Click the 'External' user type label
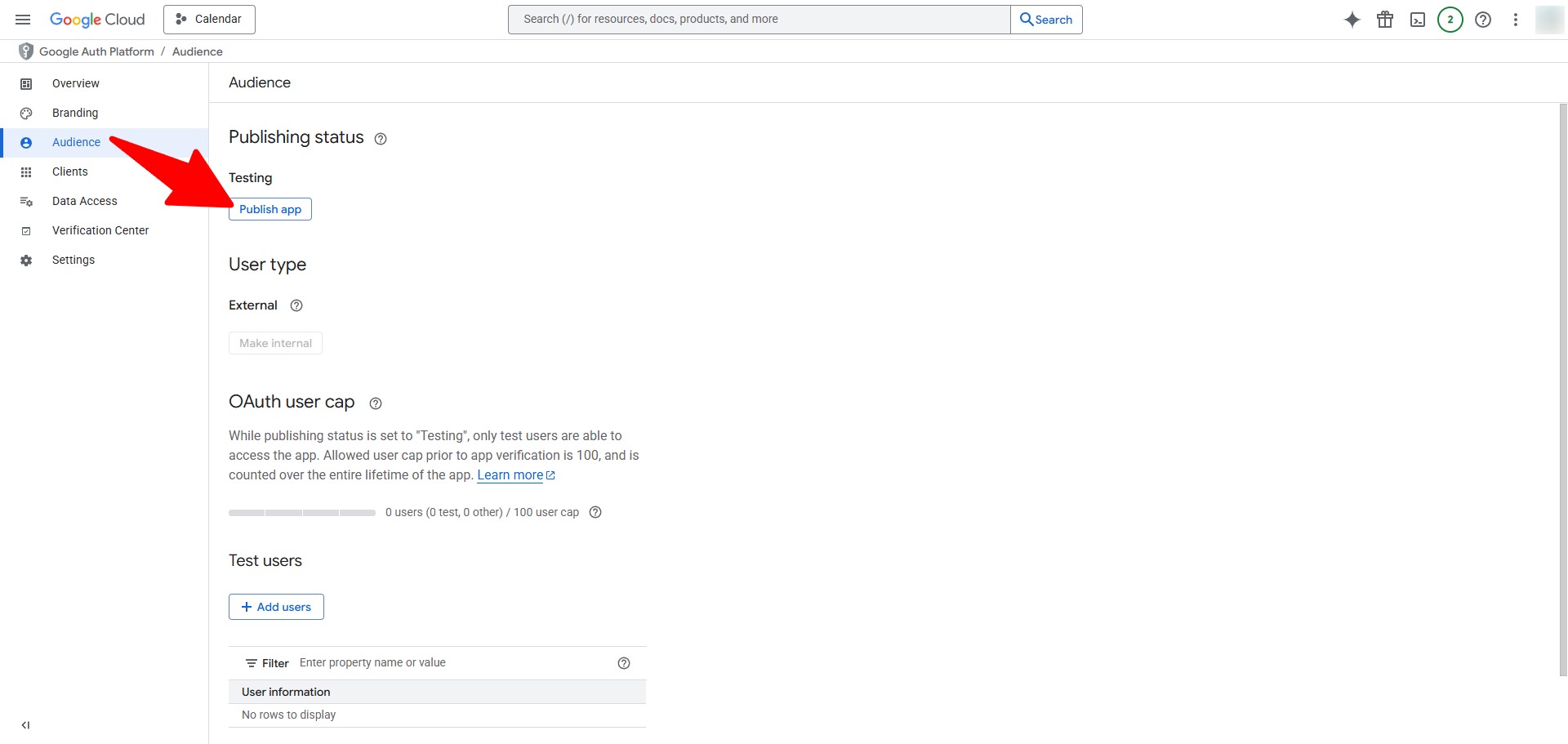 [253, 305]
